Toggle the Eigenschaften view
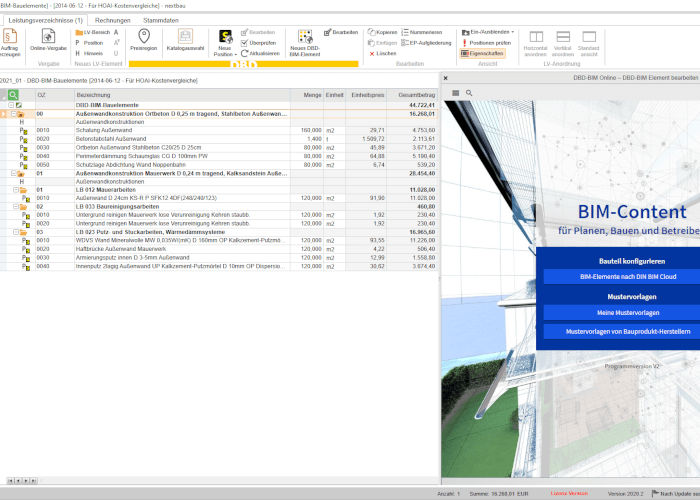The image size is (700, 500). coord(482,53)
